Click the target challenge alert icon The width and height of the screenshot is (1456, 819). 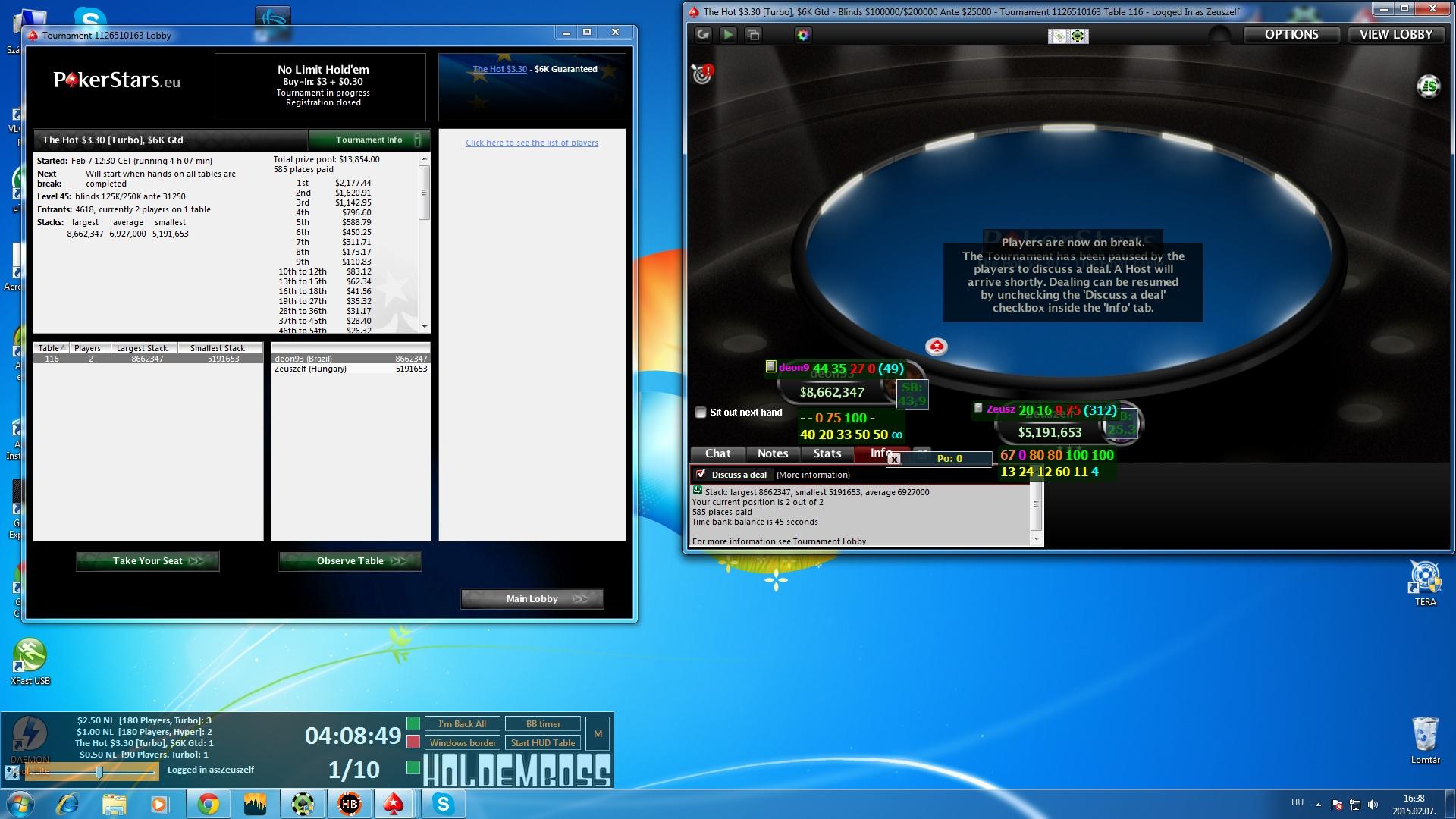pos(703,74)
